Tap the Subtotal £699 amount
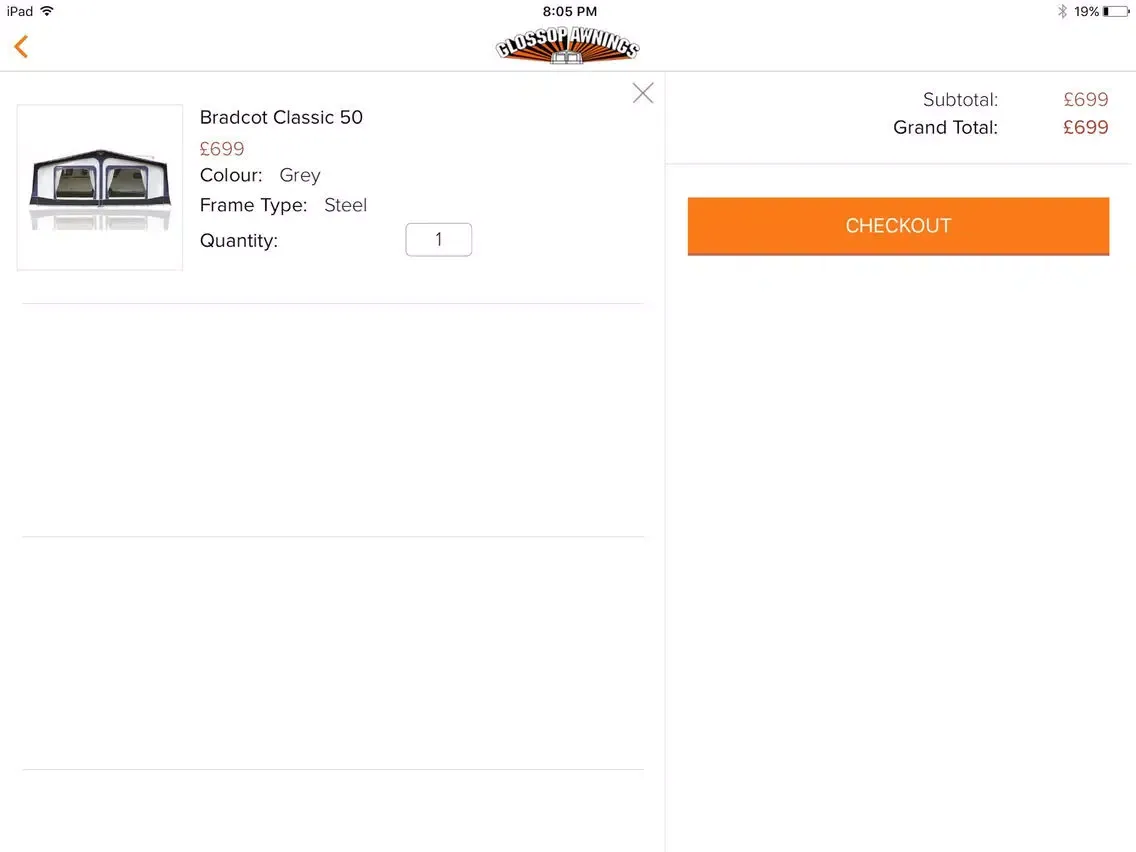Image resolution: width=1136 pixels, height=852 pixels. pos(1085,99)
